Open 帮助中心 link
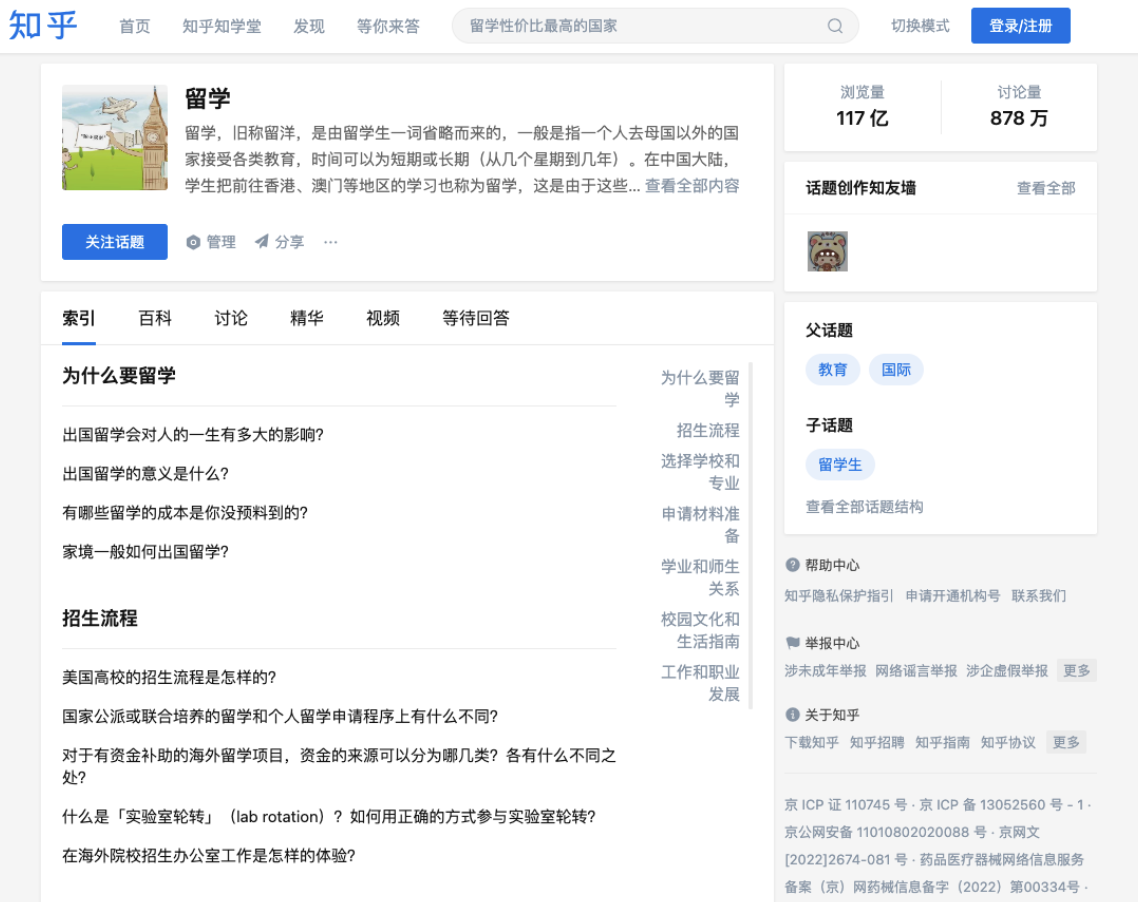This screenshot has height=904, width=1144. pyautogui.click(x=836, y=568)
